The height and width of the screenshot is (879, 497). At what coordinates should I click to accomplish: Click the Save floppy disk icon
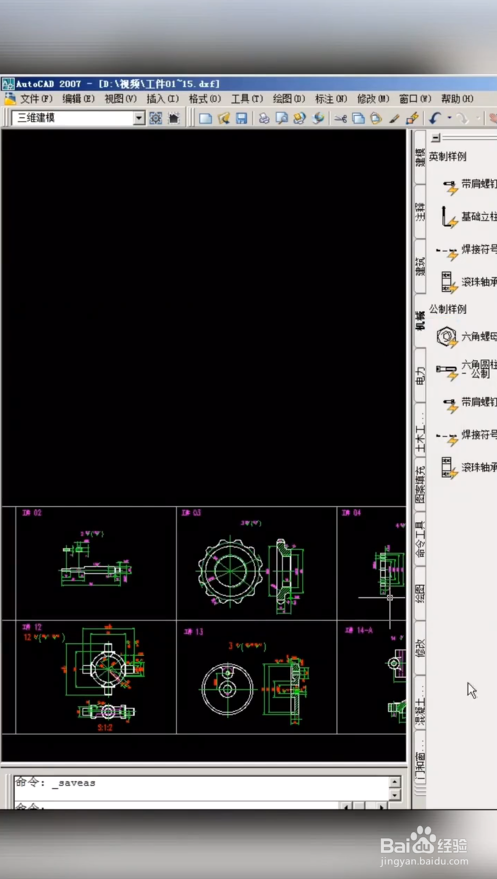pos(241,118)
